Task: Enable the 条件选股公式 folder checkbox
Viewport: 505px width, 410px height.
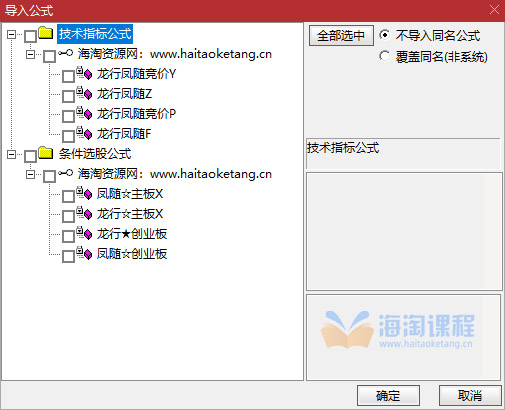Action: [30, 156]
